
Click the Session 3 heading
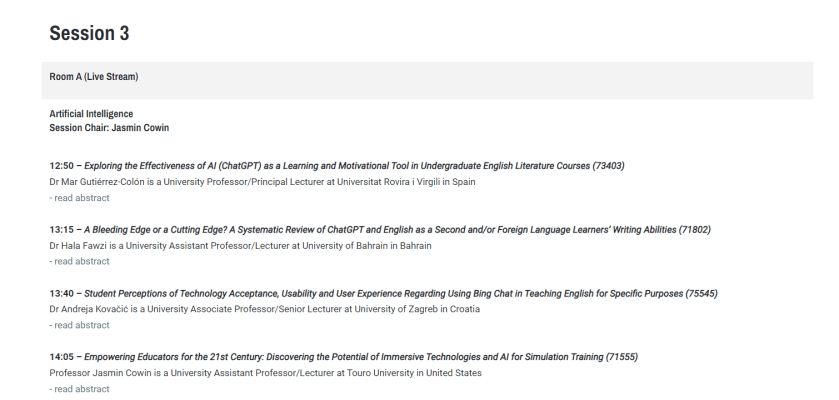(x=89, y=34)
